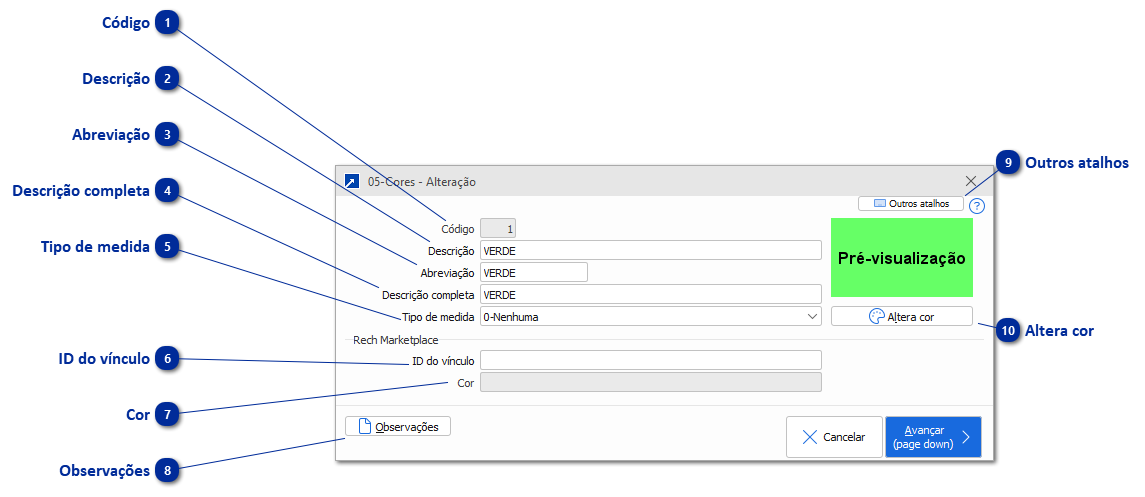The width and height of the screenshot is (1145, 497).
Task: Click the help question mark icon
Action: (977, 206)
